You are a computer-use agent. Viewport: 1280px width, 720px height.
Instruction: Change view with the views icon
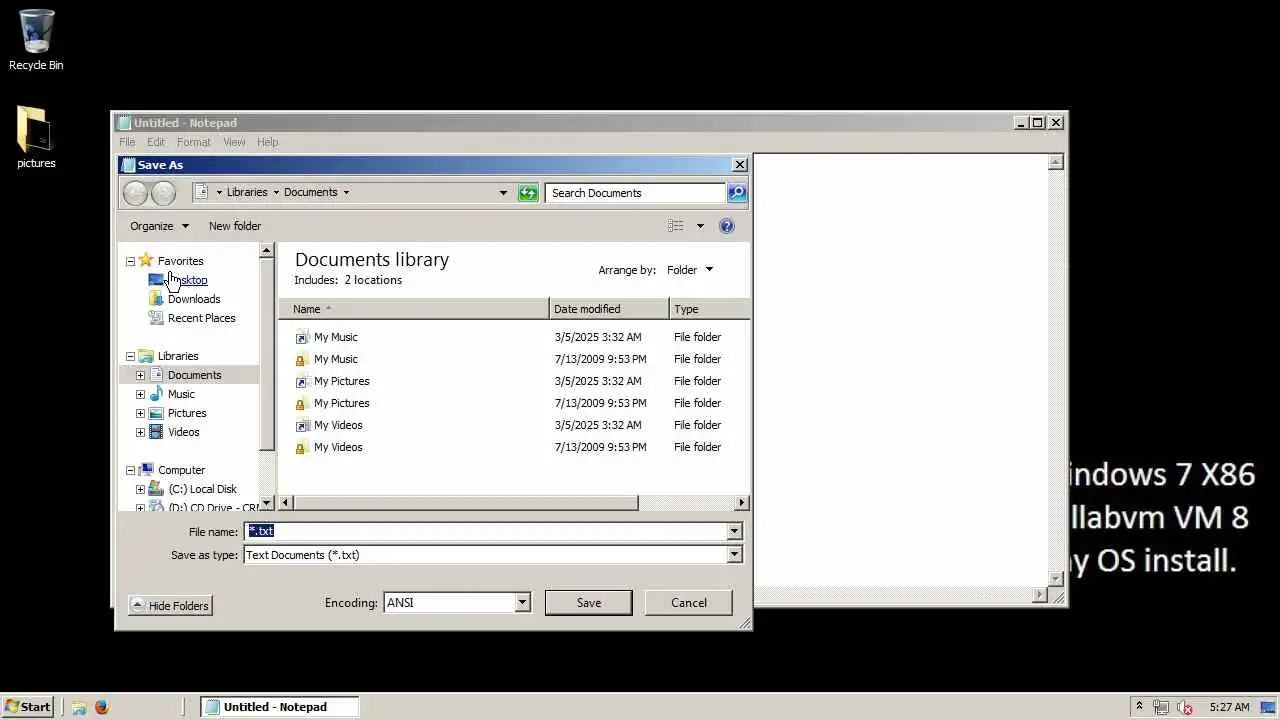point(676,226)
